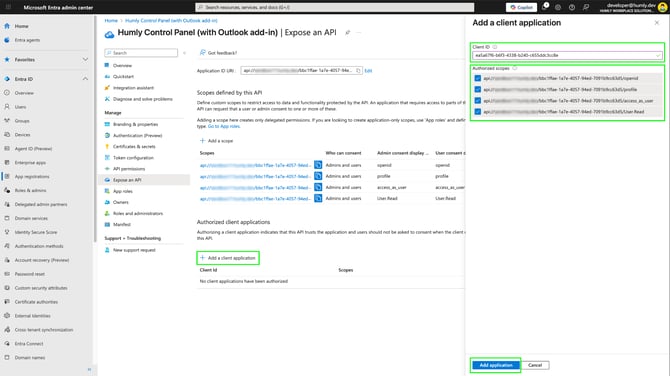Open the feedback icon in the top bar
The width and height of the screenshot is (670, 376).
tap(586, 7)
